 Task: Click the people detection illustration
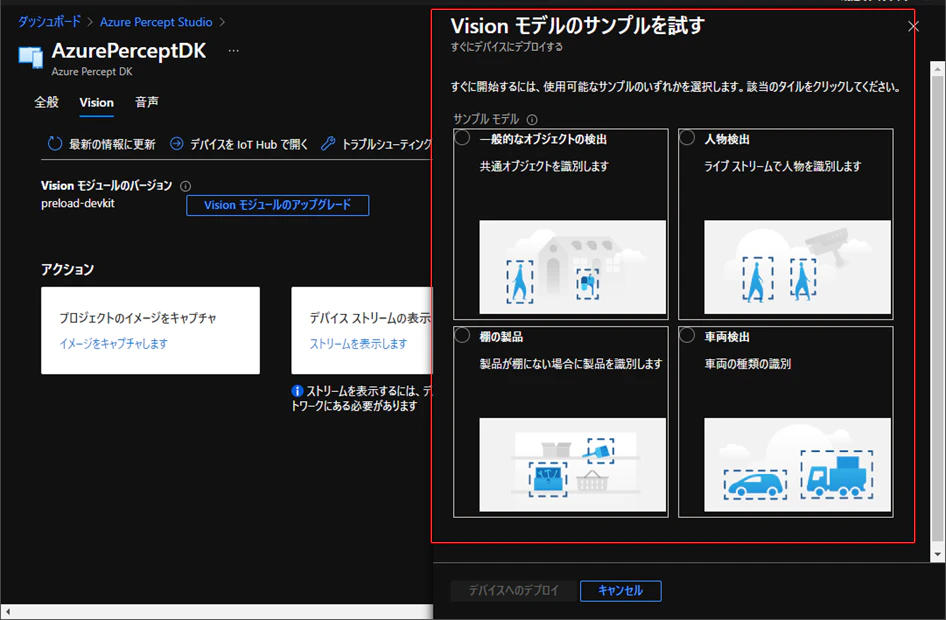tap(798, 267)
